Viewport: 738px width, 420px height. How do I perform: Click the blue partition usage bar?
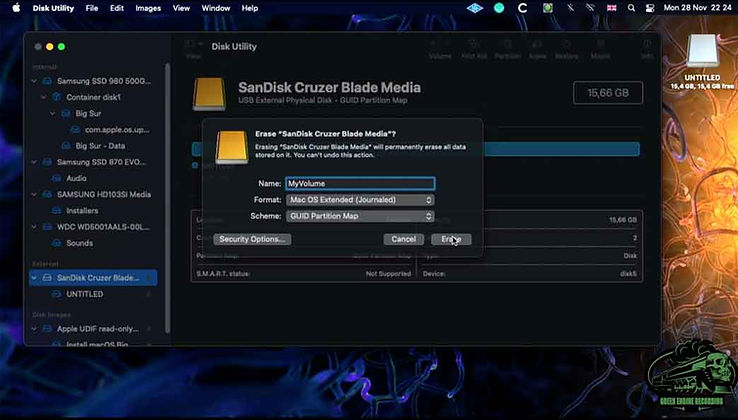[561, 149]
